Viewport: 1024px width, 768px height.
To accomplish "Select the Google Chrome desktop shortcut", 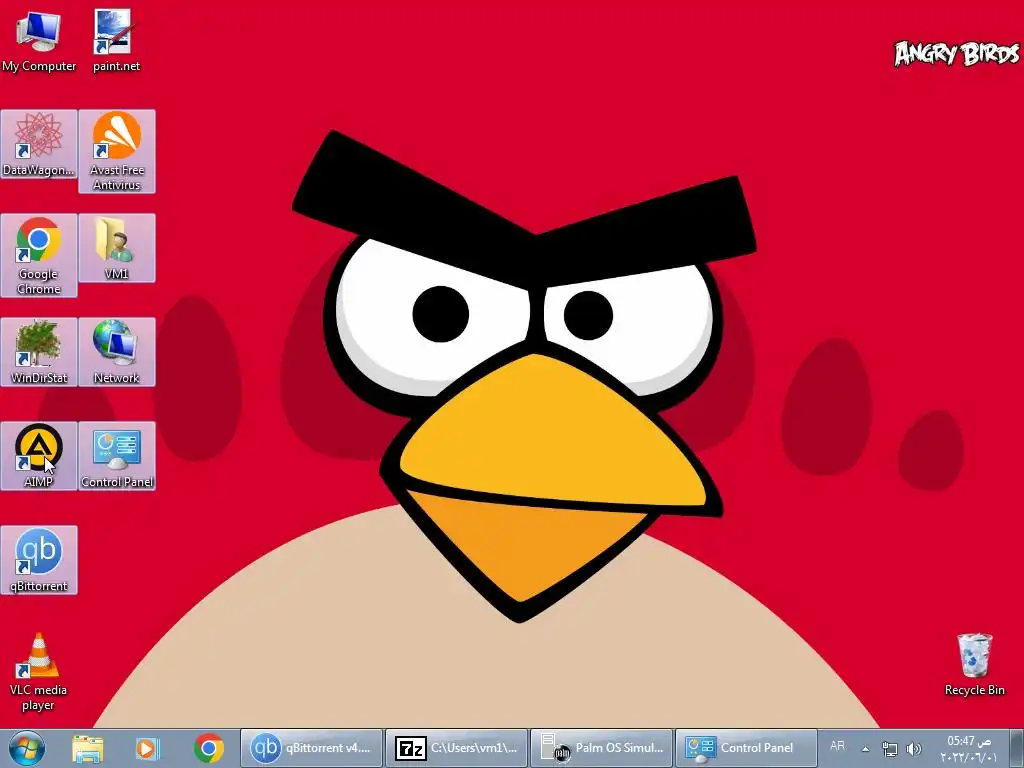I will (39, 255).
